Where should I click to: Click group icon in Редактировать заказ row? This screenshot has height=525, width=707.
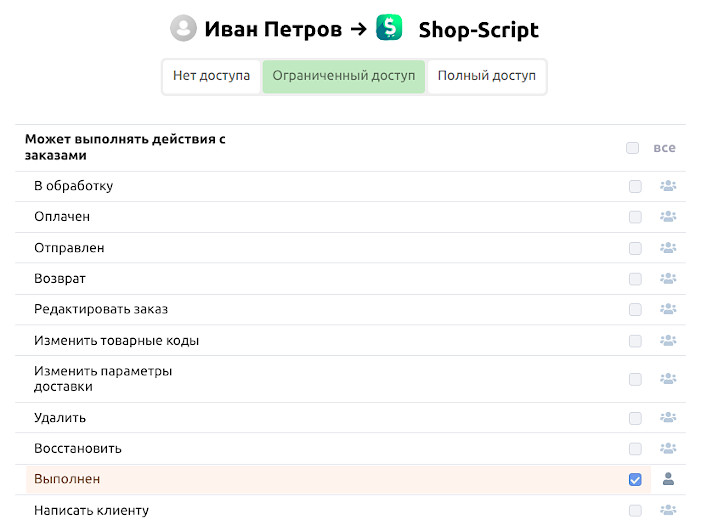(668, 310)
